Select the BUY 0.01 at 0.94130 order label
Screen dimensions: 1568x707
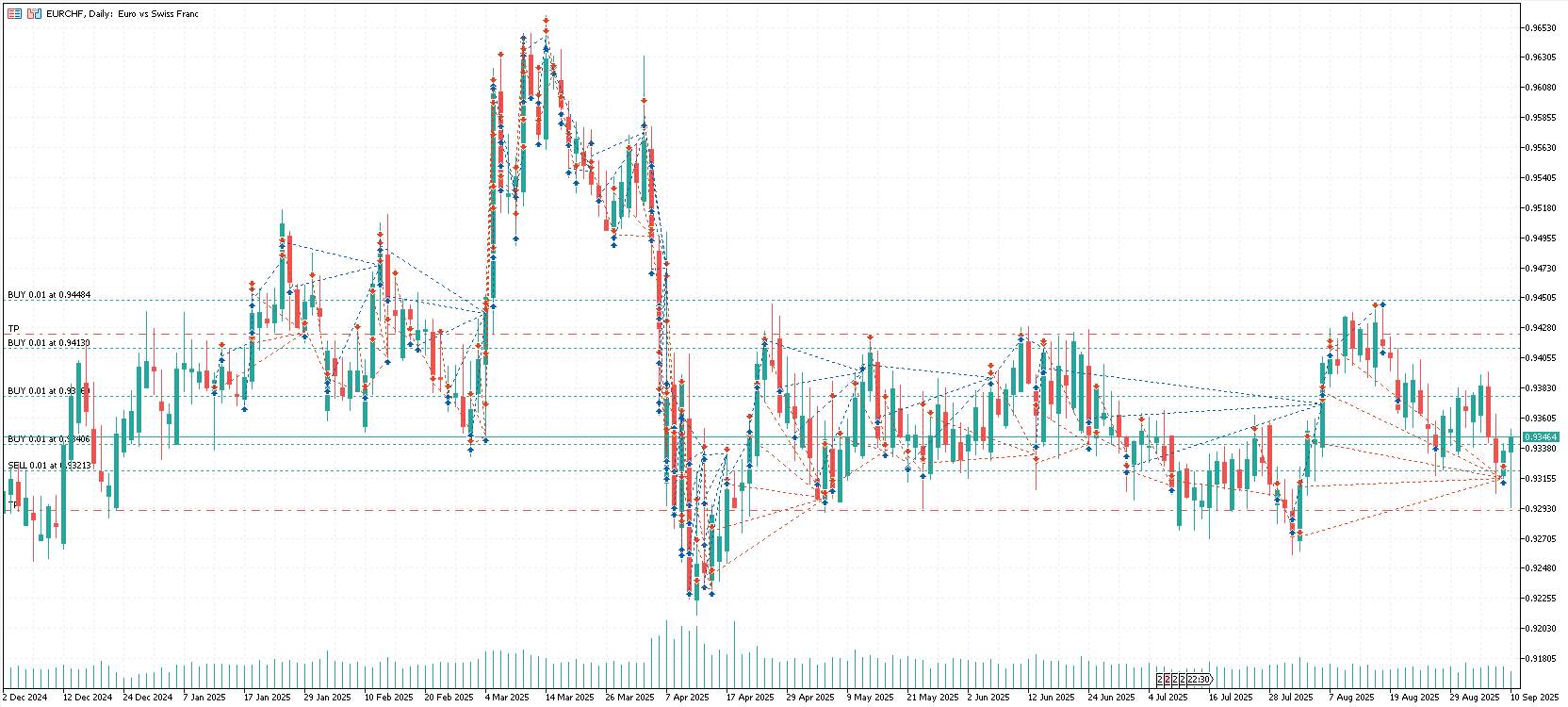(x=49, y=343)
